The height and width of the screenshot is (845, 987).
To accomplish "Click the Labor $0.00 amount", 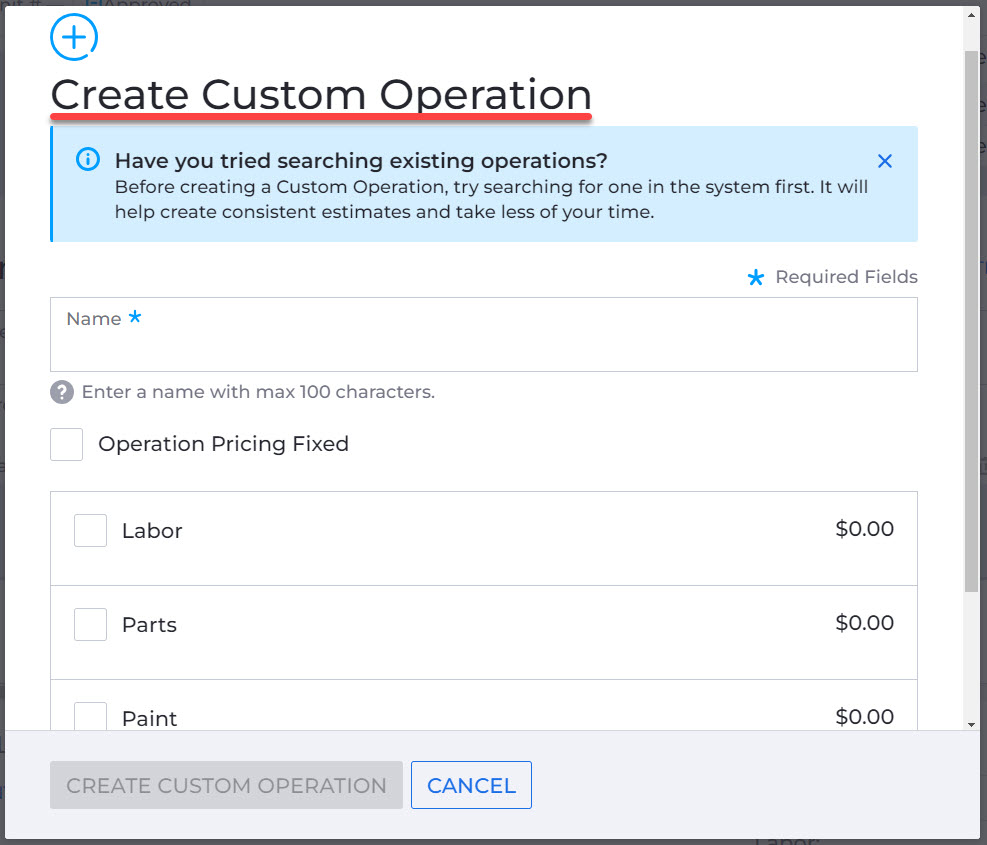I will [864, 529].
